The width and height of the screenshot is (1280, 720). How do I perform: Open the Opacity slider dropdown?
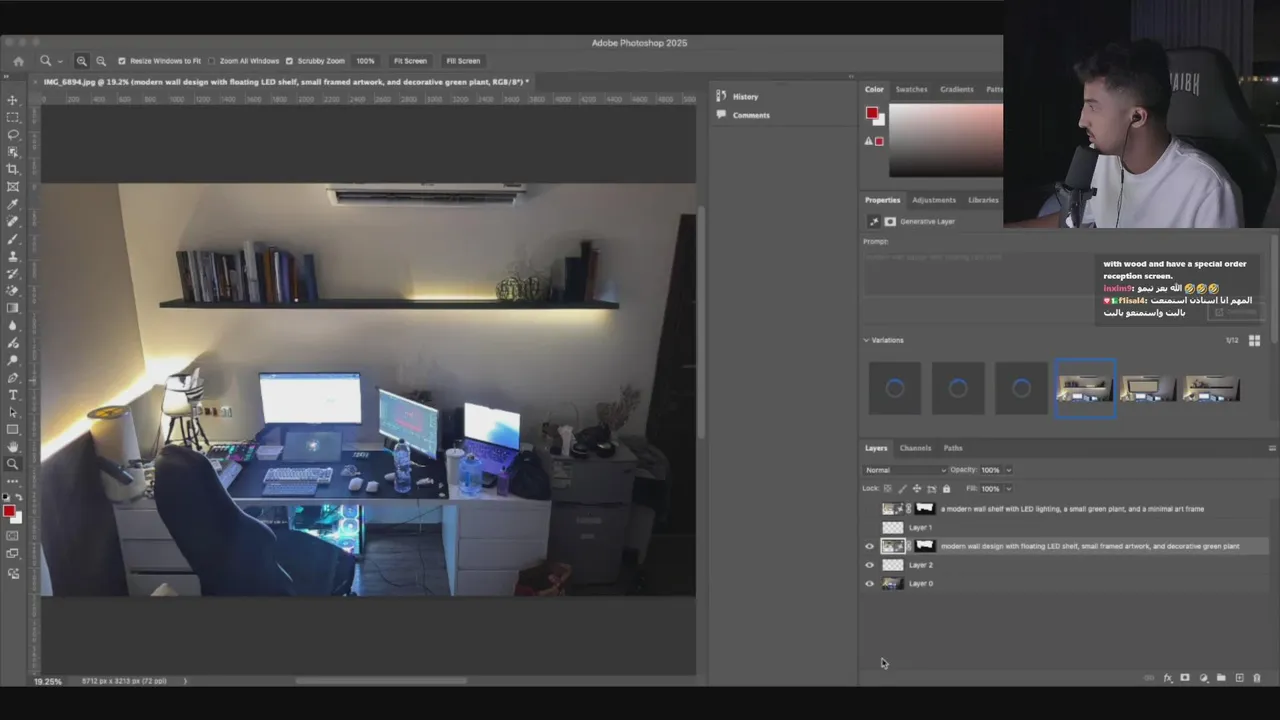[1008, 470]
